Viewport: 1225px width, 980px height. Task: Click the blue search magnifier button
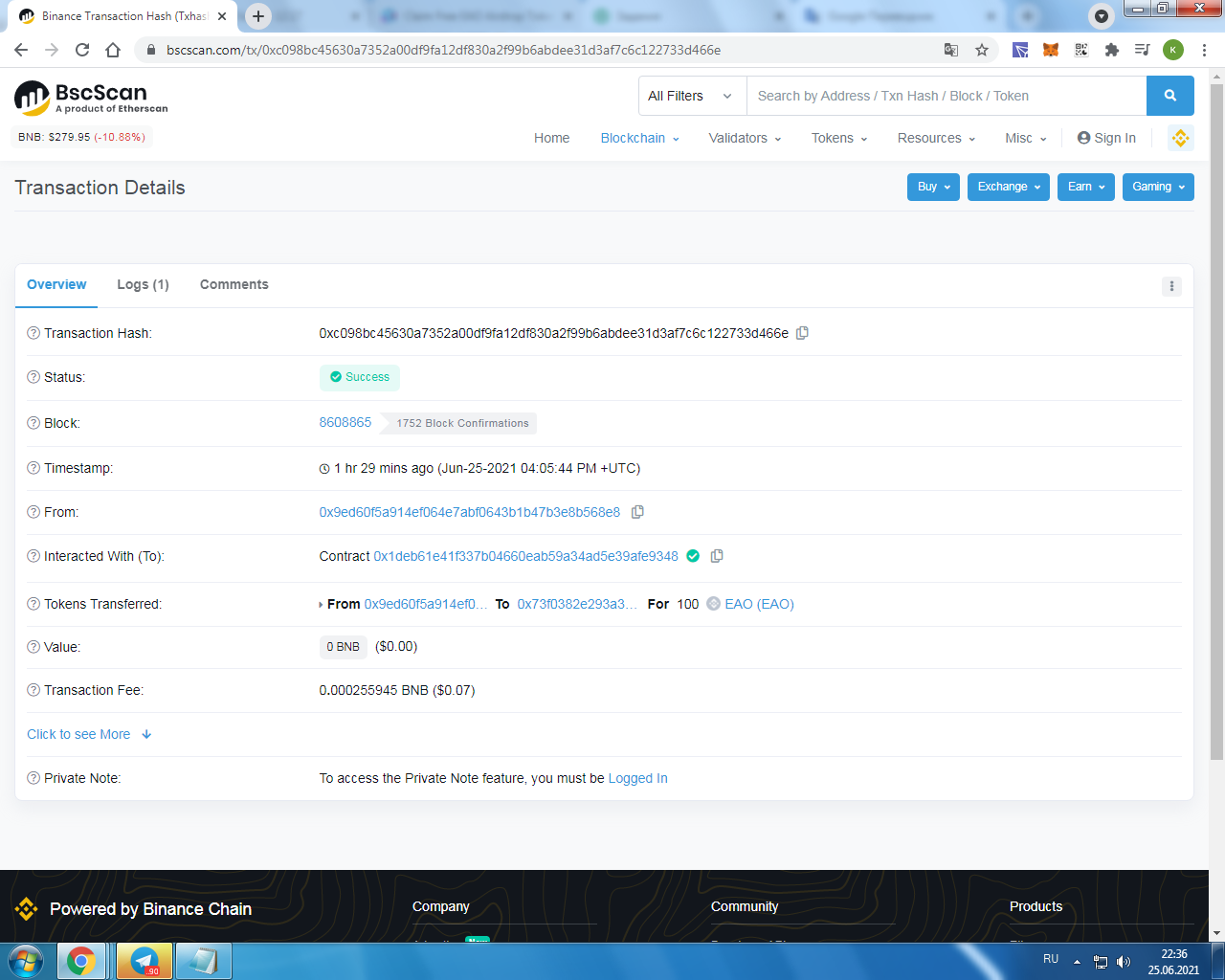pyautogui.click(x=1169, y=96)
